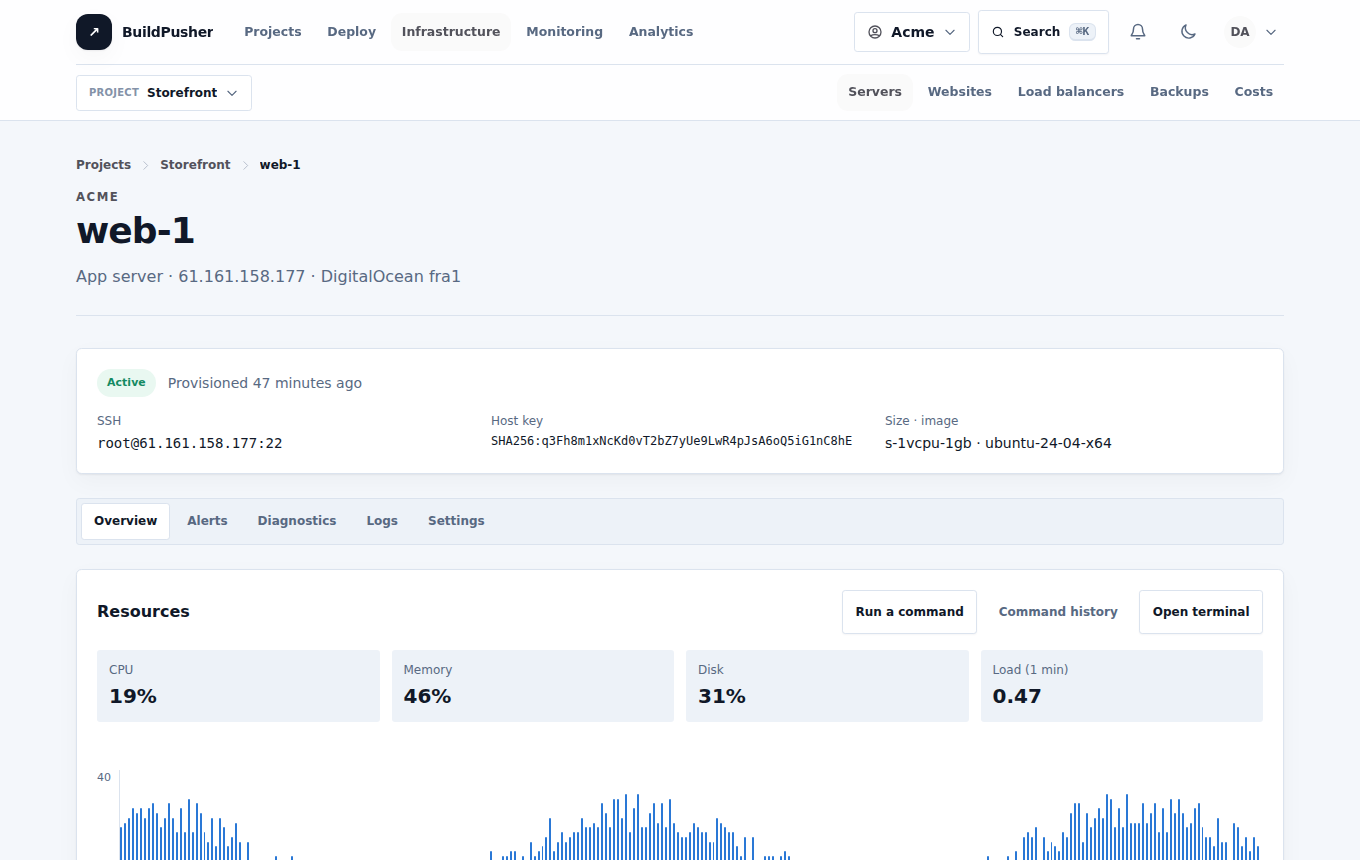Click the Memory 46% metric card

pyautogui.click(x=533, y=686)
